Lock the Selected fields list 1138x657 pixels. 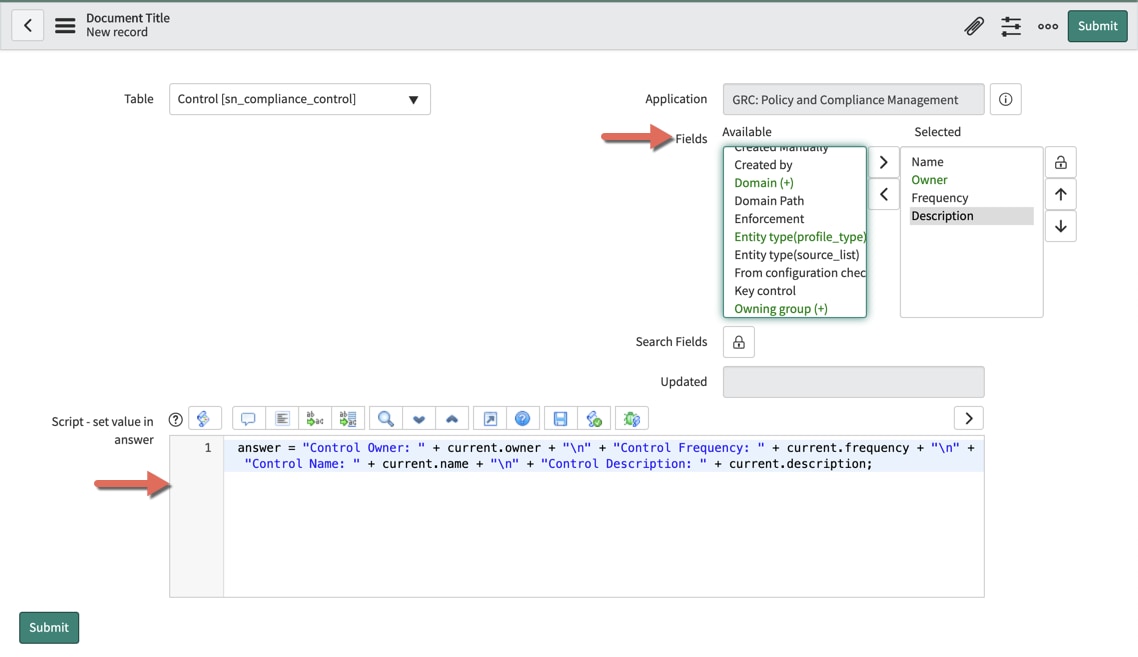1060,161
